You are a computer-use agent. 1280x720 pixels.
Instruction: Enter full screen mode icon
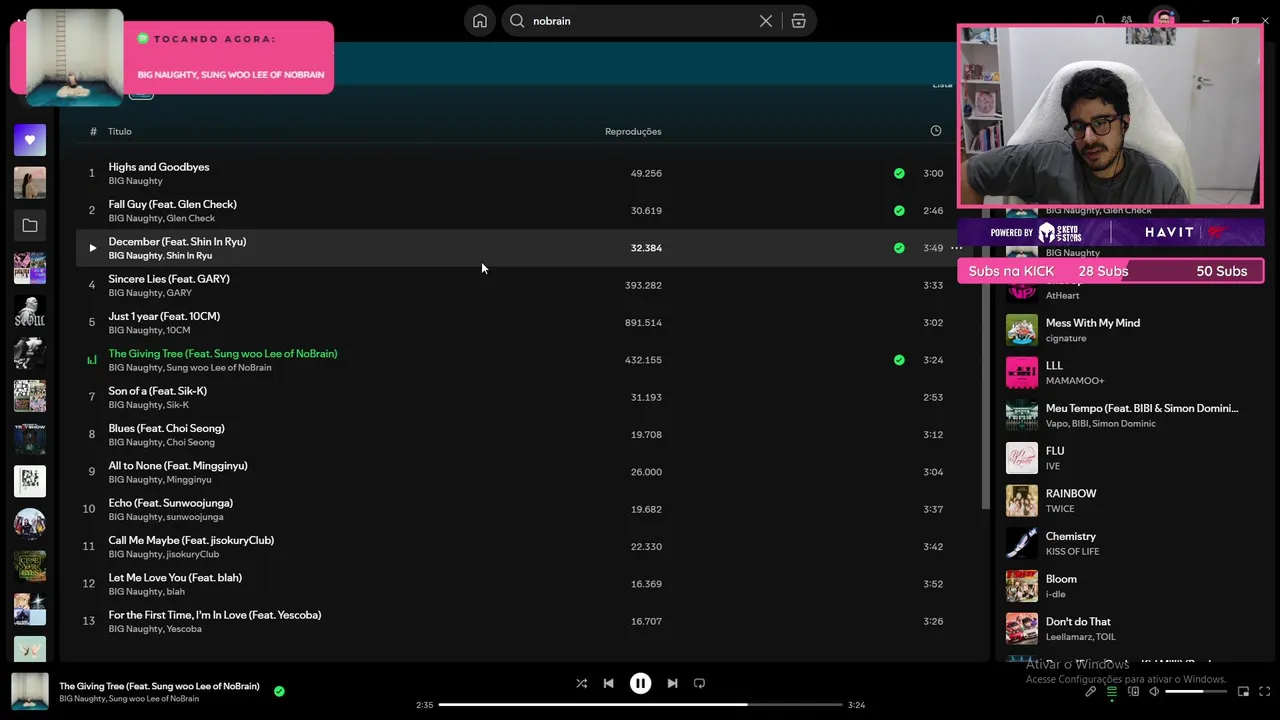pyautogui.click(x=1265, y=692)
